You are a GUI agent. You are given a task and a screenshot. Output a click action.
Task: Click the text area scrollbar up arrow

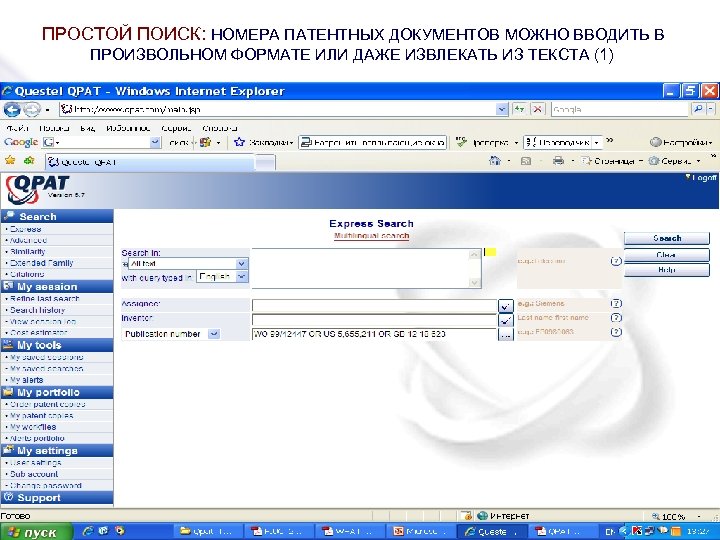pyautogui.click(x=474, y=254)
